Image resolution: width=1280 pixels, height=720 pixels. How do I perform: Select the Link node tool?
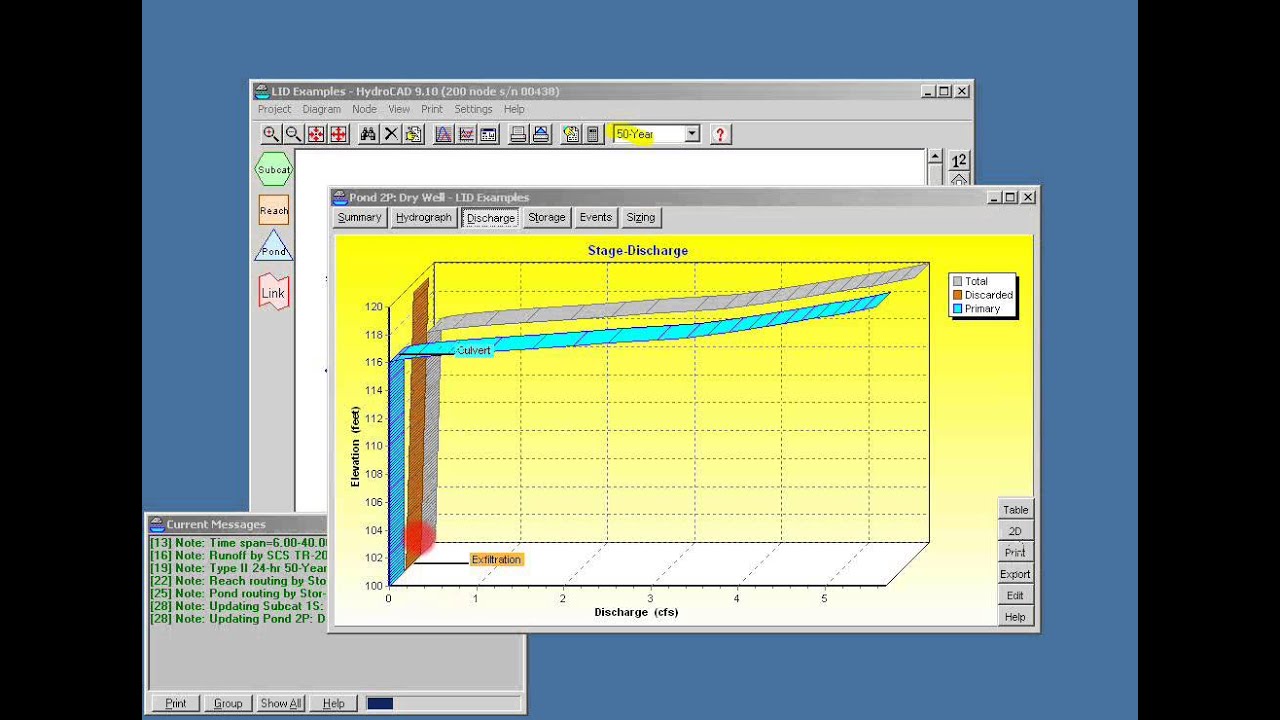[x=274, y=292]
